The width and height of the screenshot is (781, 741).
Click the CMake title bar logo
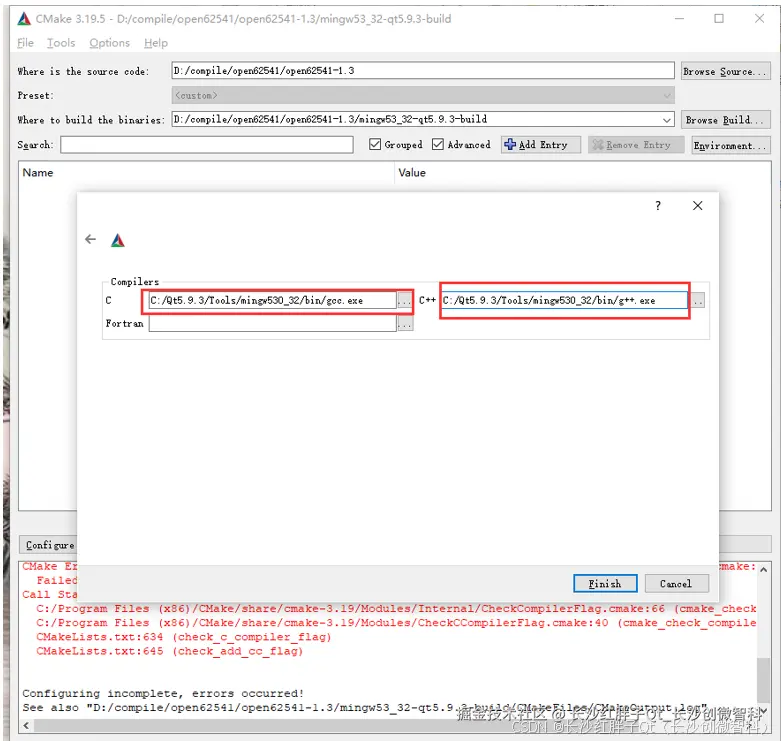click(24, 19)
